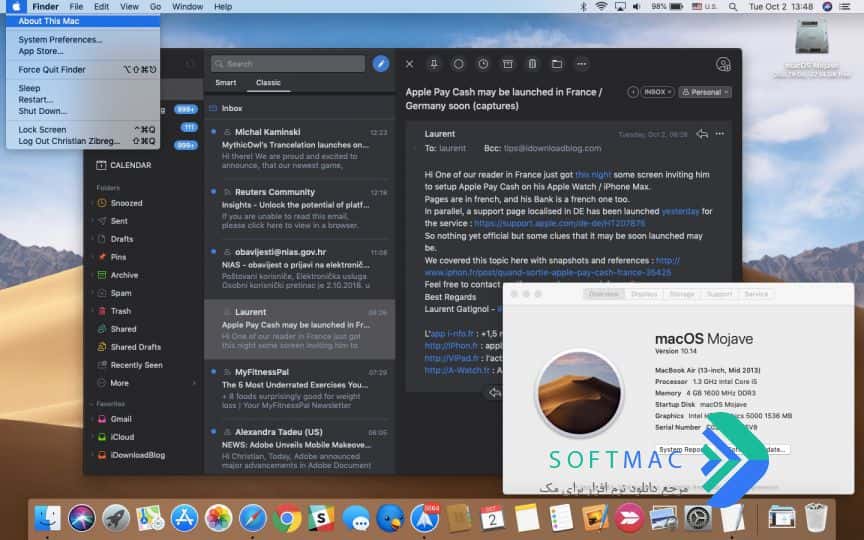Open Twitterrific bird app in Dock
864x540 pixels.
(390, 519)
